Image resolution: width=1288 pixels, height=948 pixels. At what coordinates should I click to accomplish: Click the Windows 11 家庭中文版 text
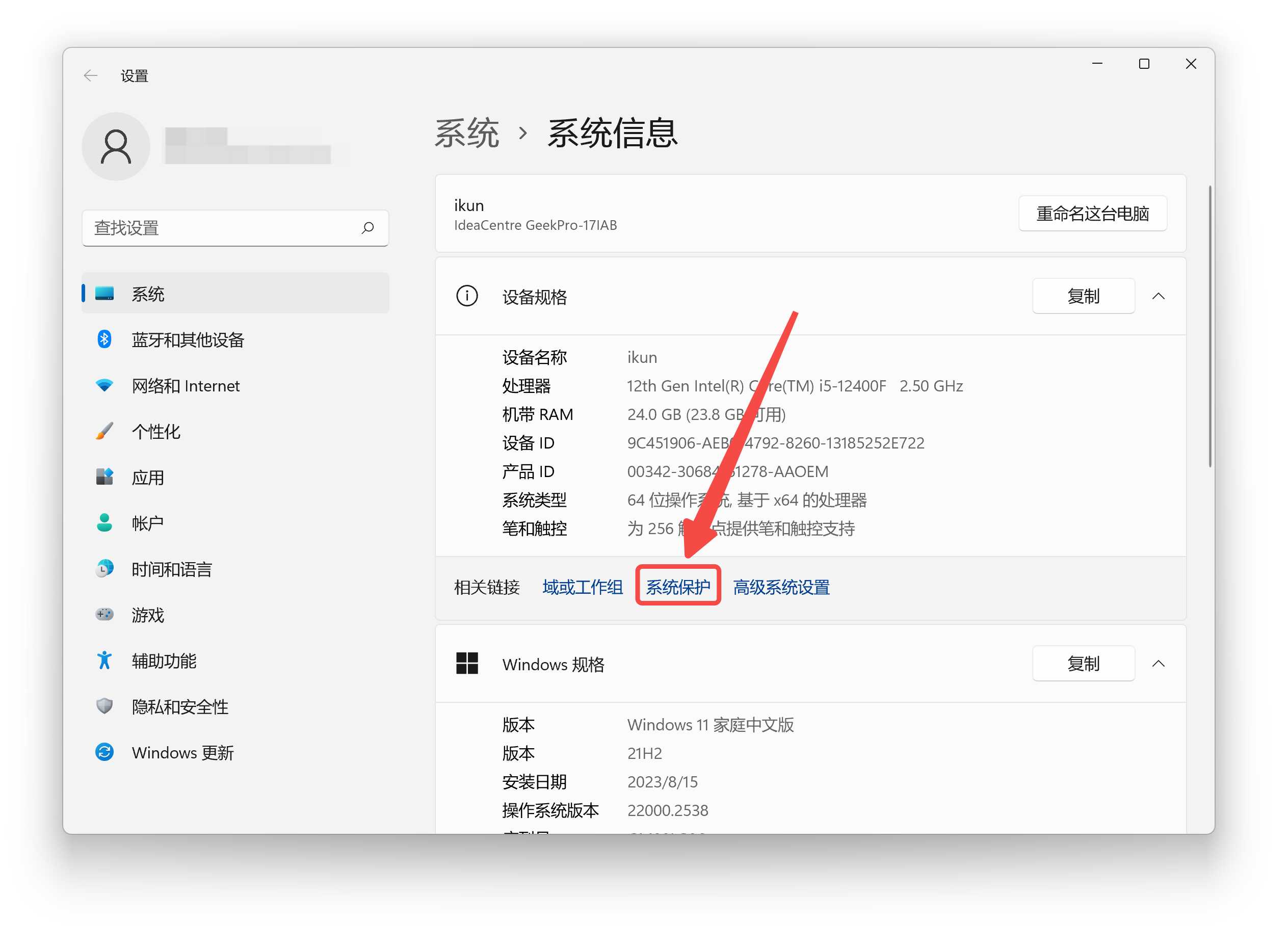(x=711, y=725)
